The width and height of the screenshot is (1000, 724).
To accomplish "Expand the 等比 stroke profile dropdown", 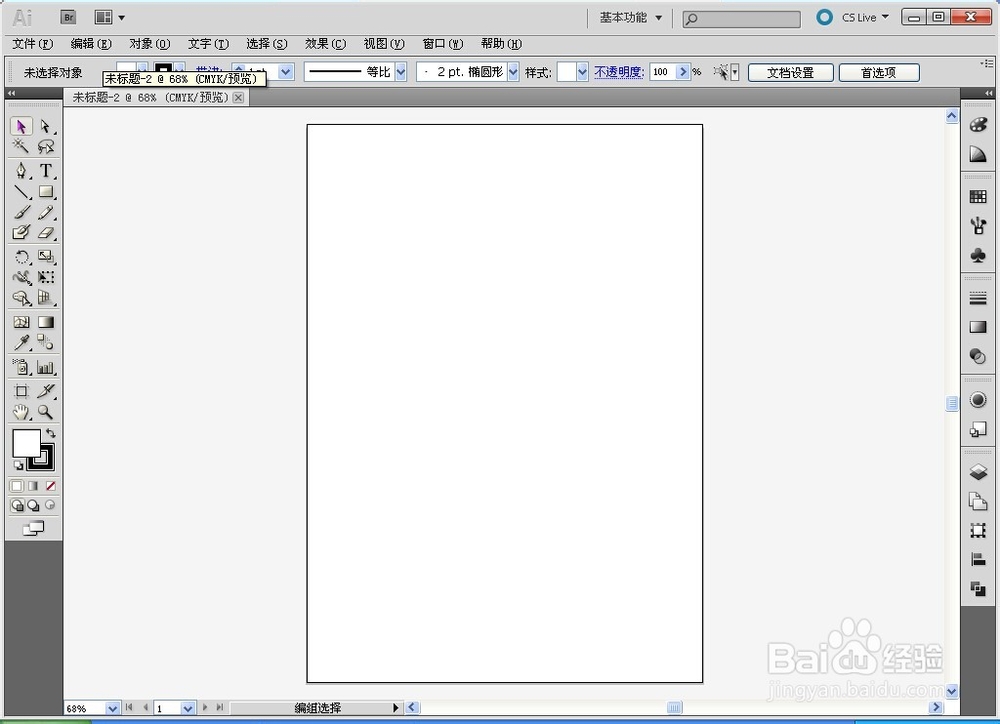I will (401, 72).
